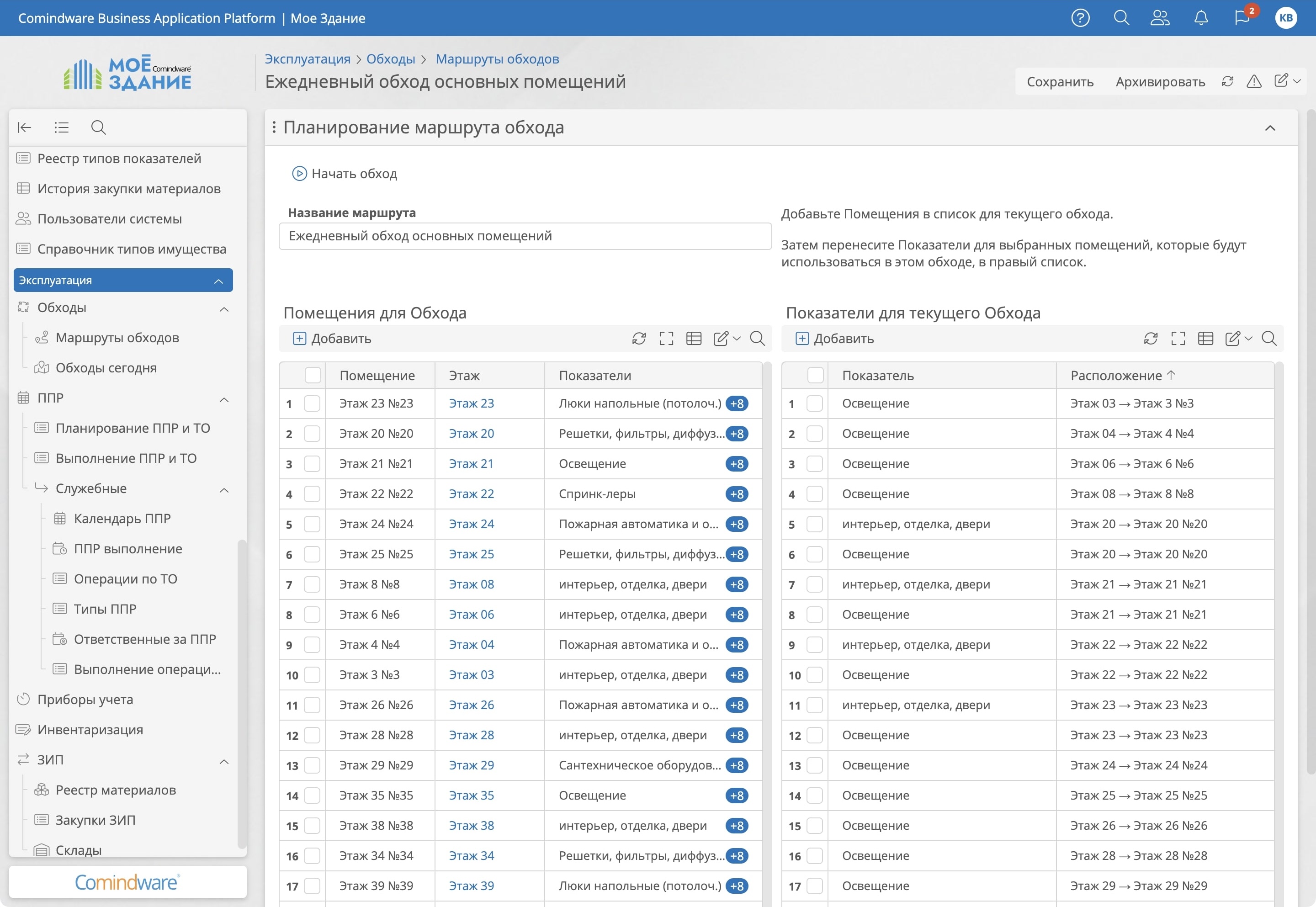Open the Этаж 39 floor link

(471, 886)
